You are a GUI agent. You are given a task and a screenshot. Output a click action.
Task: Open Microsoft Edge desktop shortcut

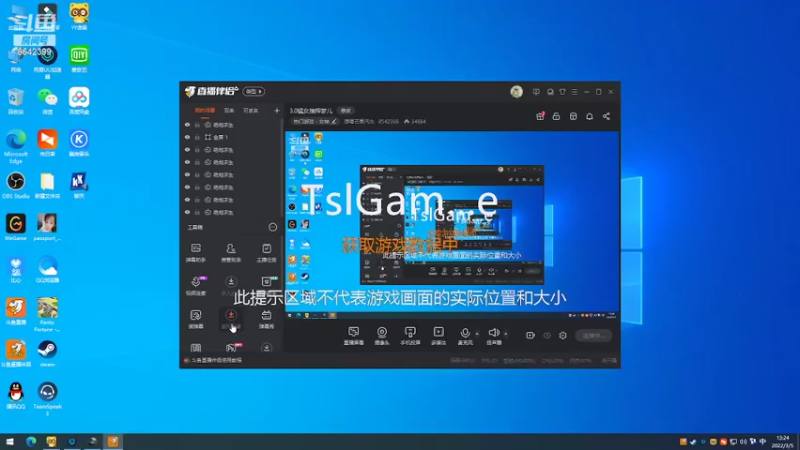point(16,146)
